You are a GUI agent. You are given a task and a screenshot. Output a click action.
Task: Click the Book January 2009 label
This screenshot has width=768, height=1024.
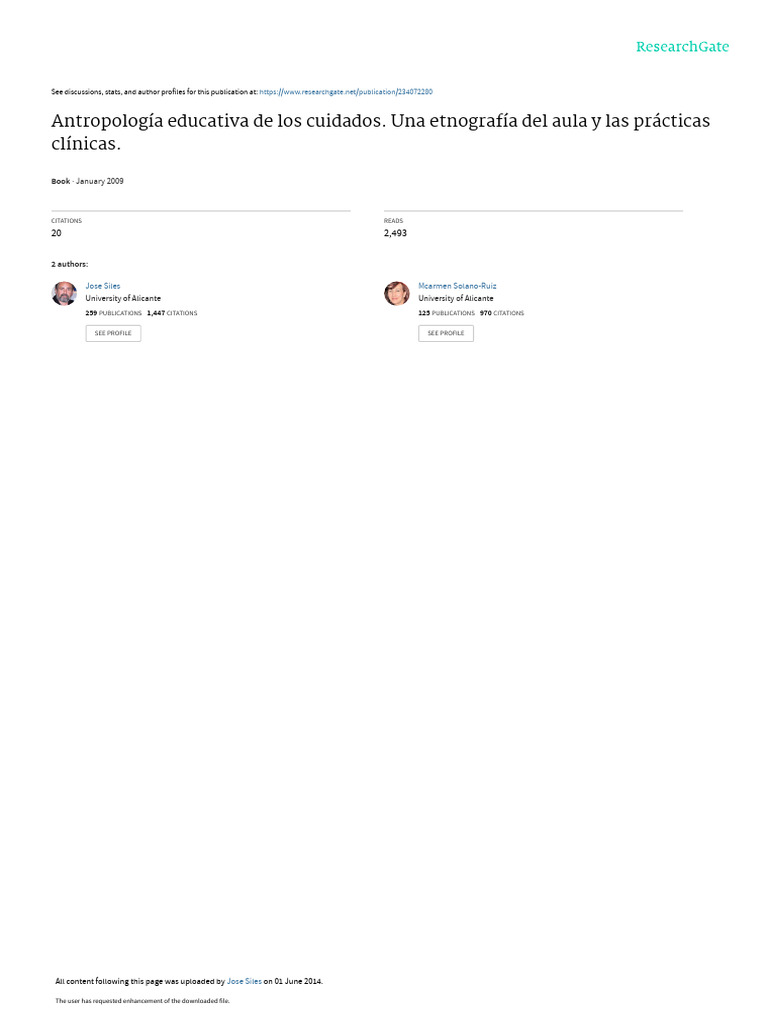[88, 182]
